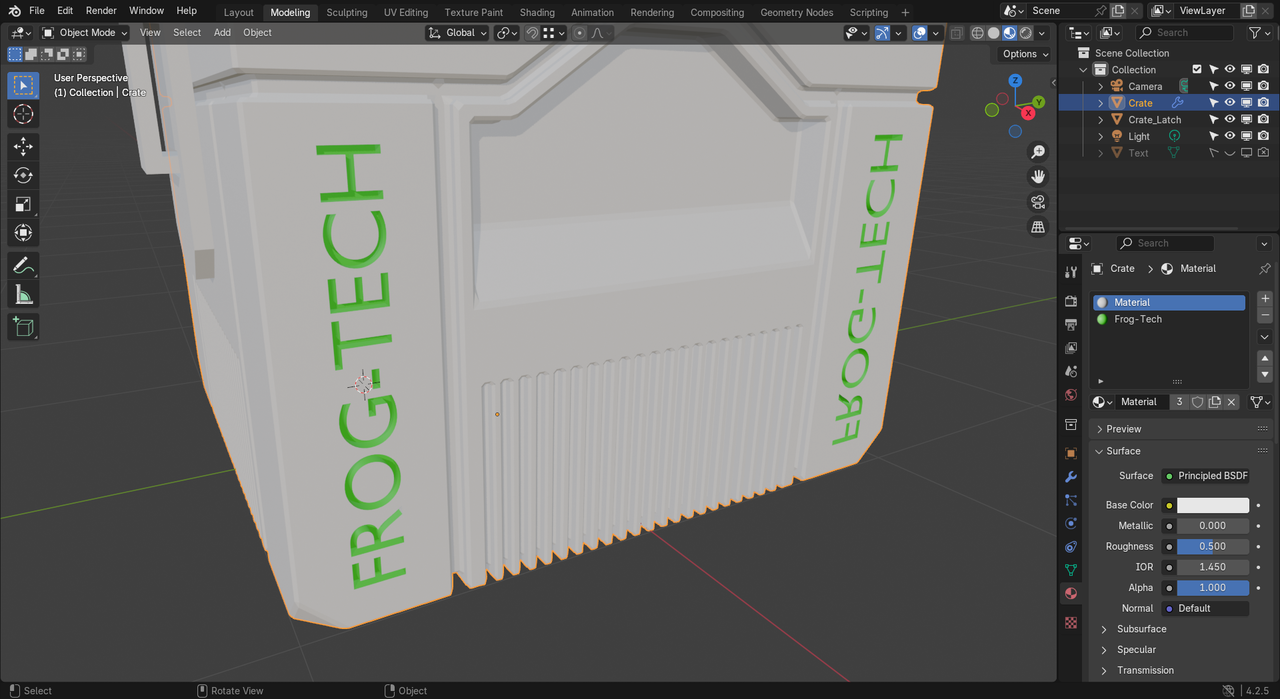Viewport: 1280px width, 699px height.
Task: Switch to Texture properties using the checker icon
Action: (1071, 622)
